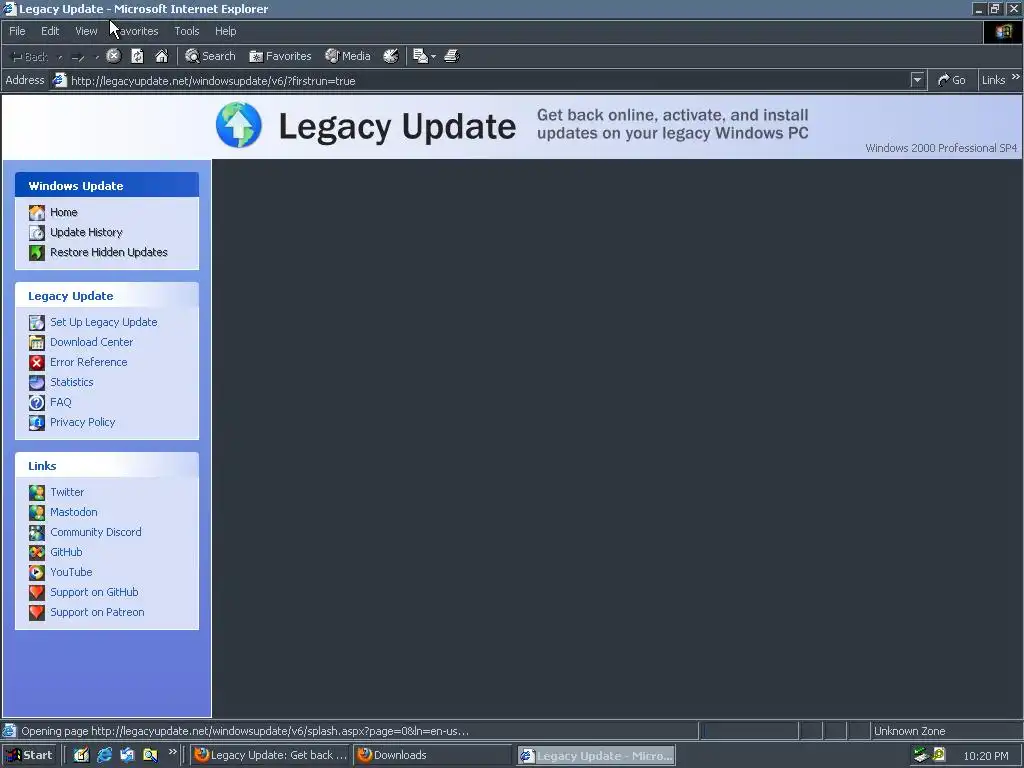Open the View menu
Viewport: 1024px width, 768px height.
86,31
